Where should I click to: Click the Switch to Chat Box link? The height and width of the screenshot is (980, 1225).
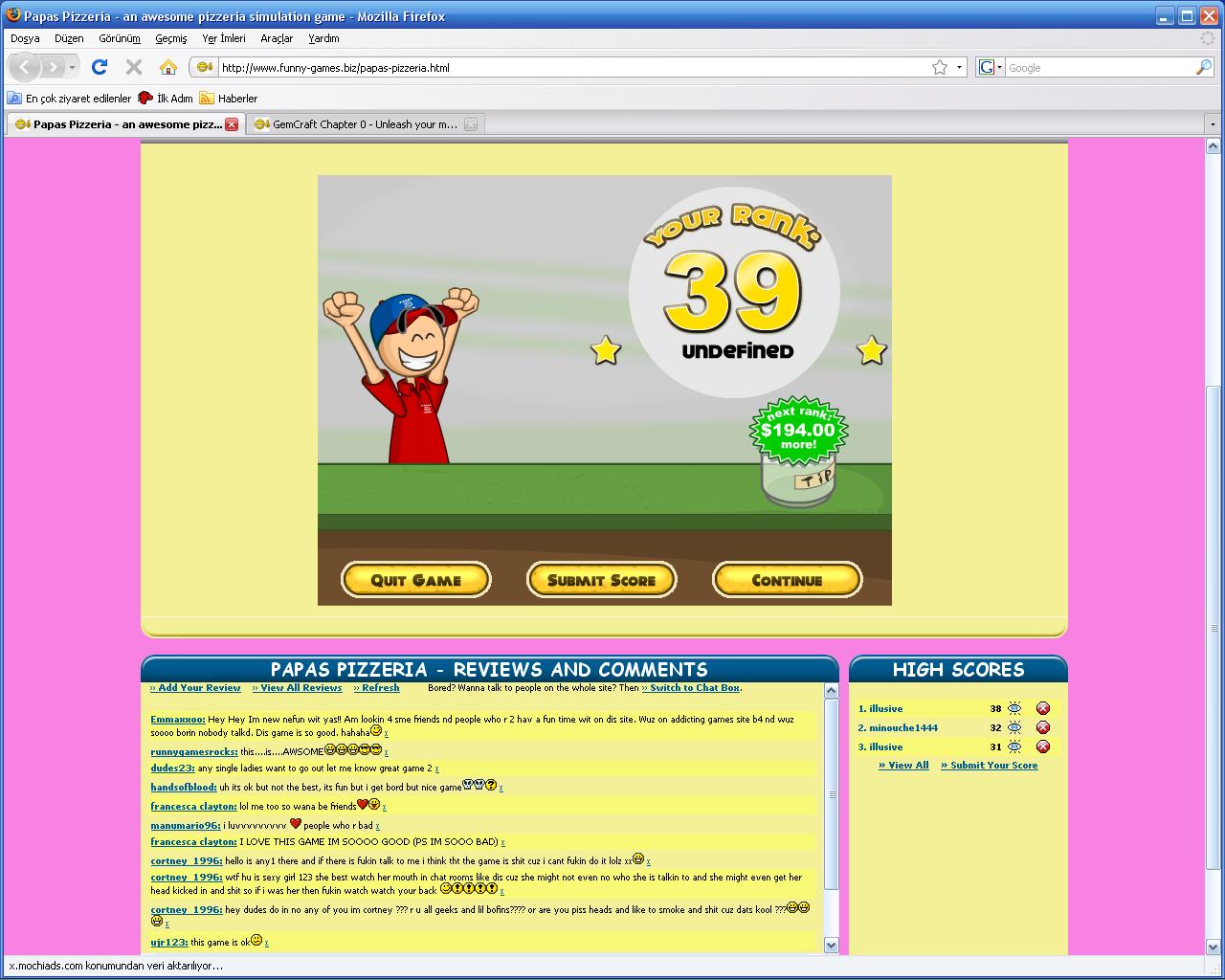point(690,687)
